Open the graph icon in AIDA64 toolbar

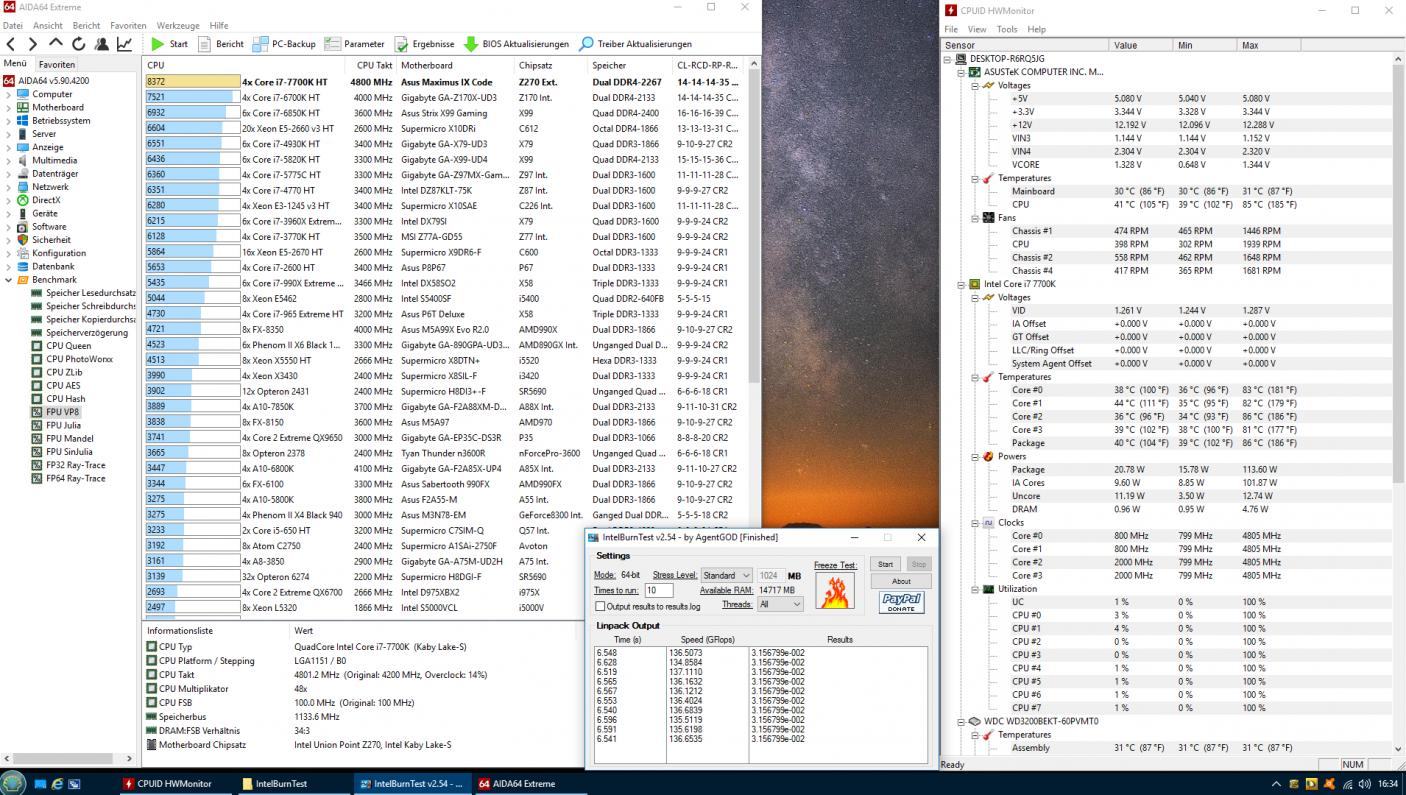pyautogui.click(x=124, y=44)
